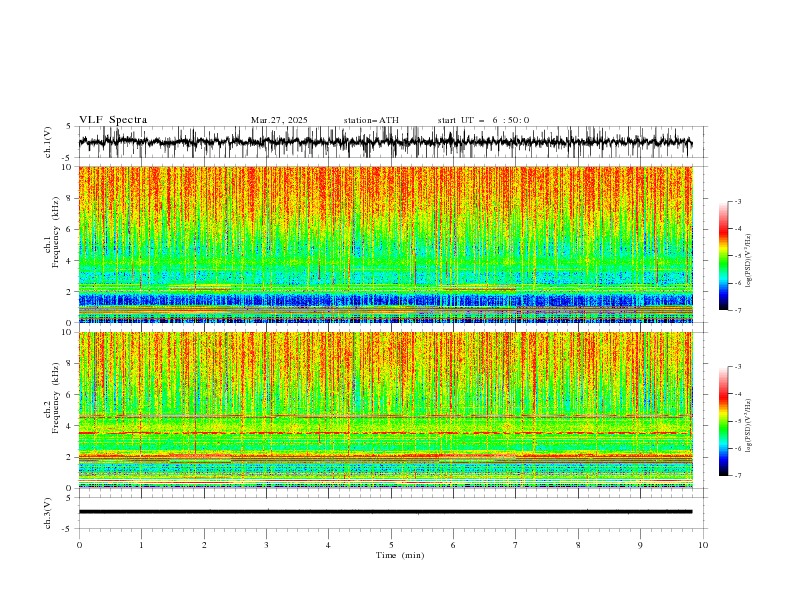Select the date text "Mar.27, 2025"
Image resolution: width=792 pixels, height=612 pixels.
pyautogui.click(x=279, y=120)
